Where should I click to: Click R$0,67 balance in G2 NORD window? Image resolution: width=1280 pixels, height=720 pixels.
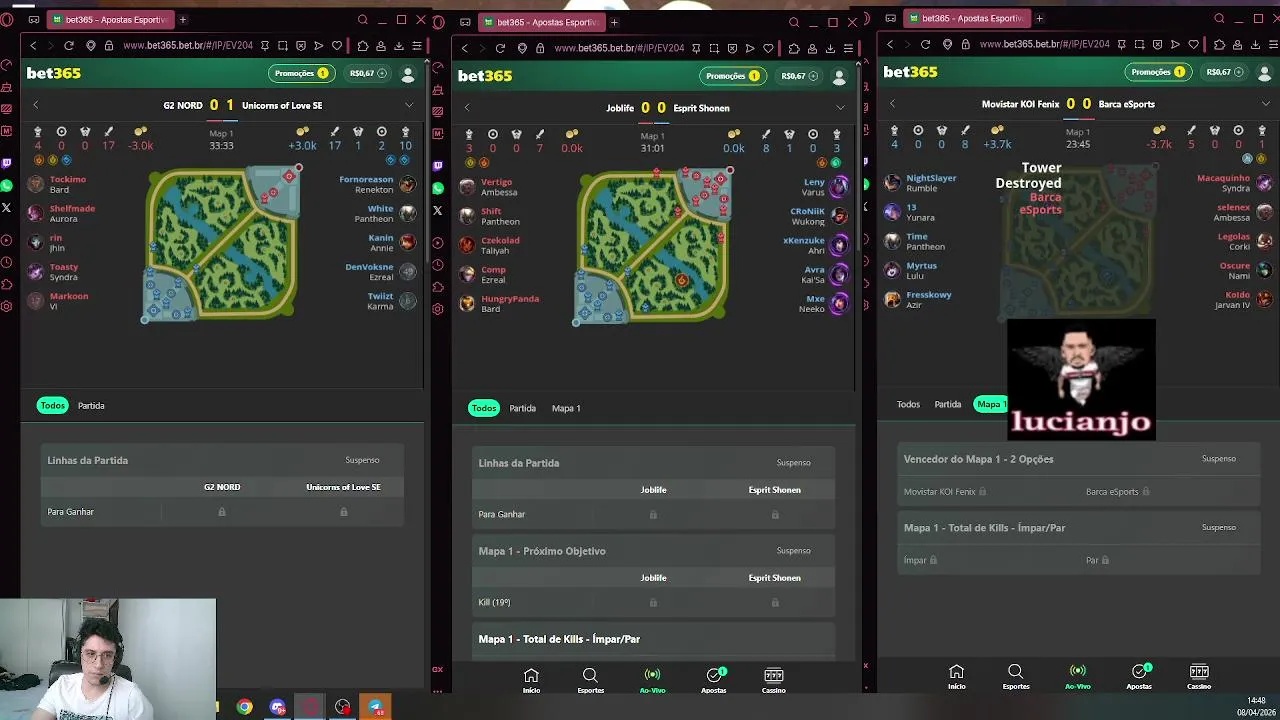[x=367, y=73]
